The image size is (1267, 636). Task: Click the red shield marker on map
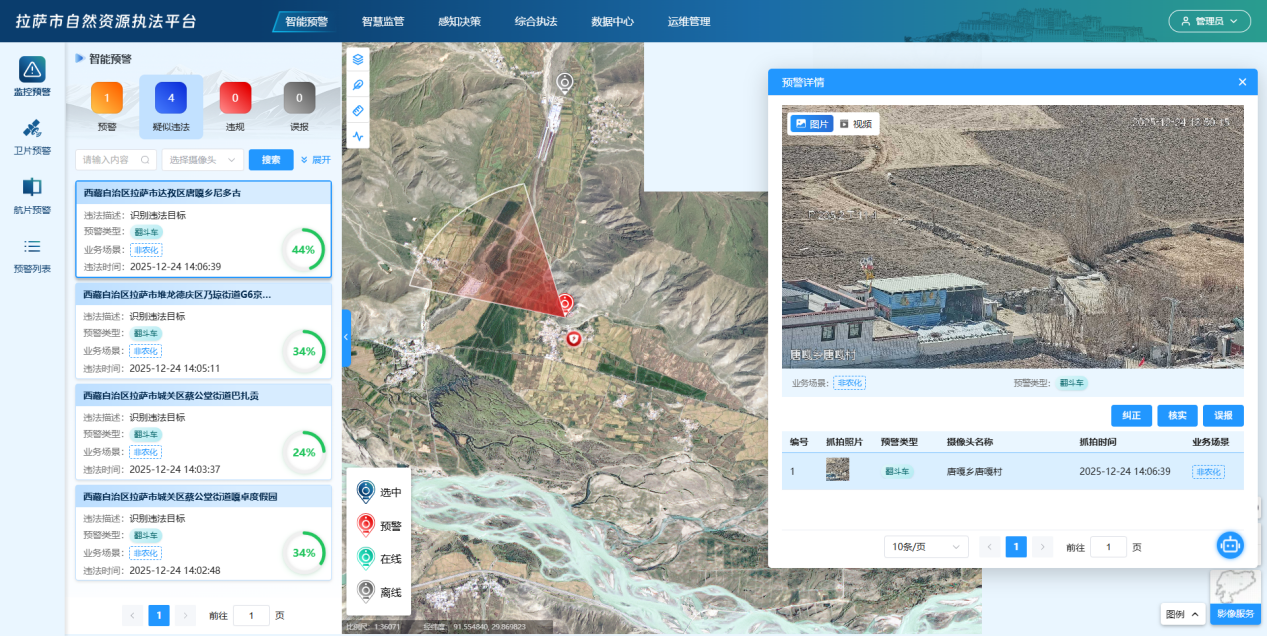click(x=574, y=340)
